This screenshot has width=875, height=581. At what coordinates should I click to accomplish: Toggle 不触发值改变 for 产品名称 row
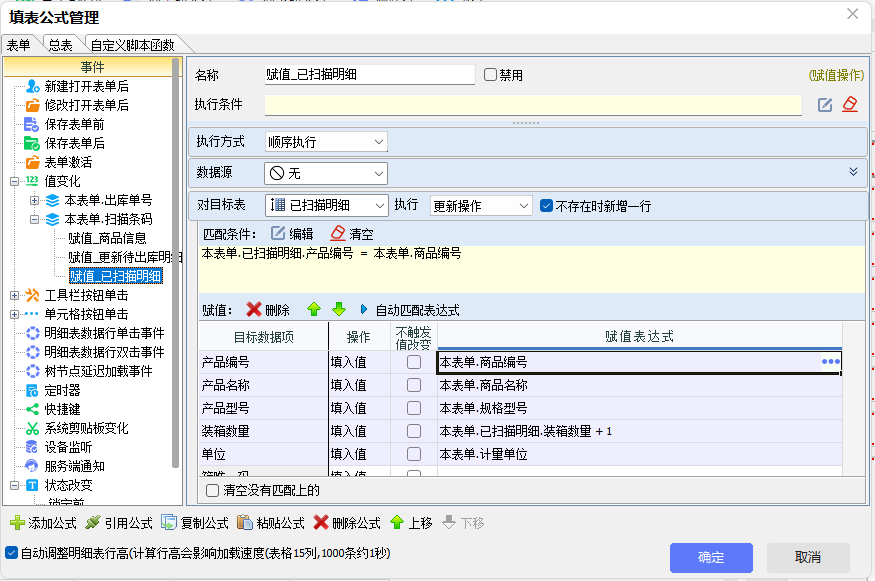click(x=414, y=385)
